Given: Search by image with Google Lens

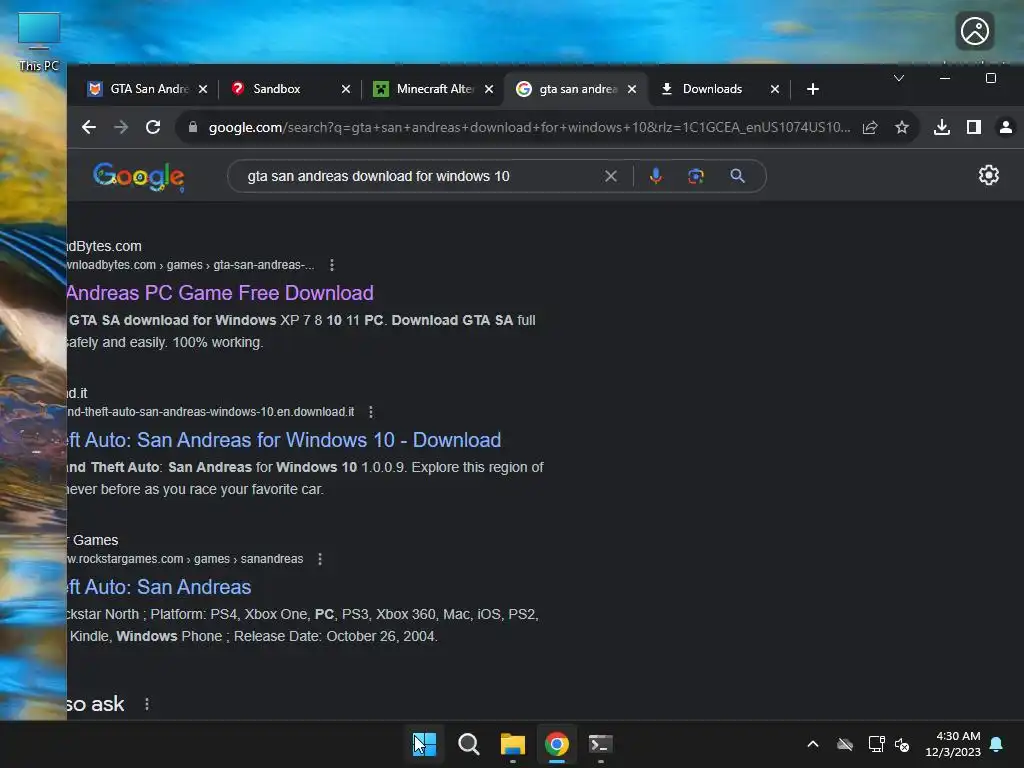Looking at the screenshot, I should coord(696,176).
